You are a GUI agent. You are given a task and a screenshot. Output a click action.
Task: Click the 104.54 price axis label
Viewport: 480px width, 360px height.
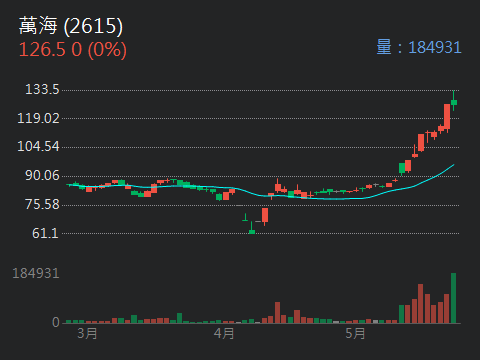[x=38, y=146]
